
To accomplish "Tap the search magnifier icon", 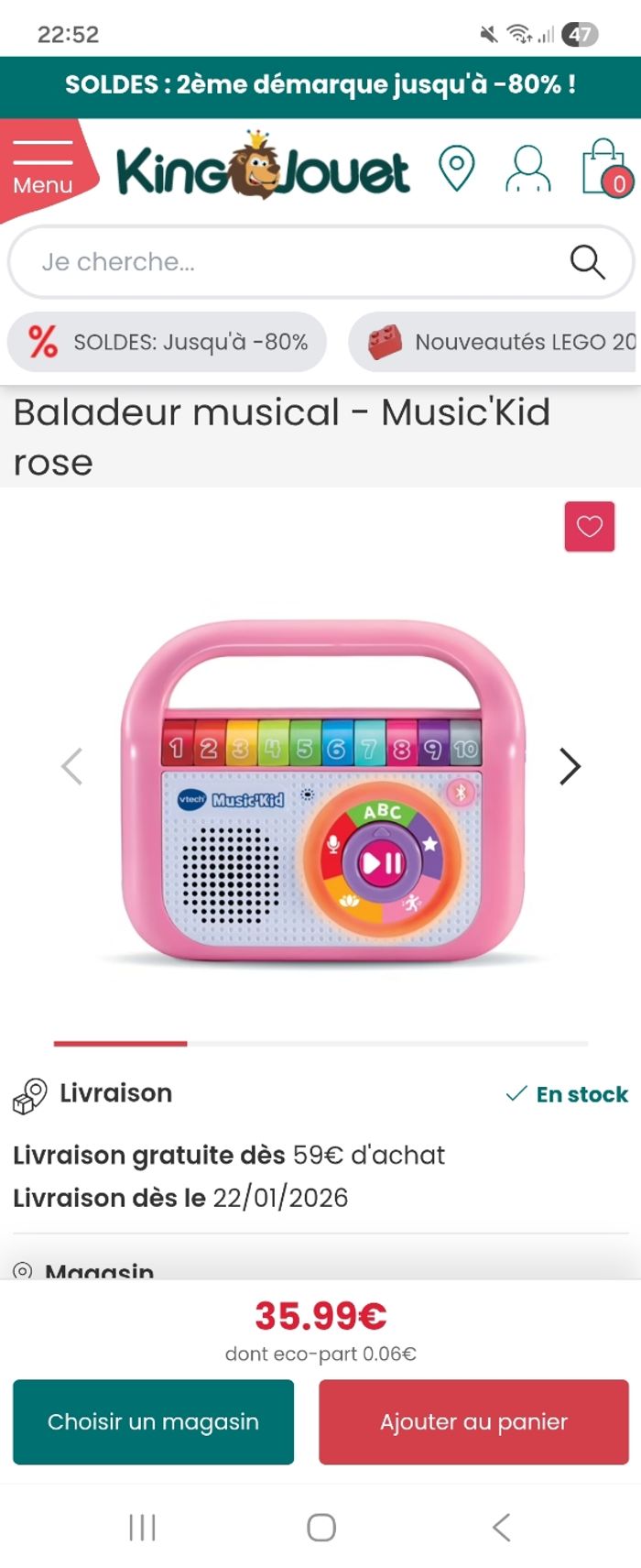I will point(587,262).
